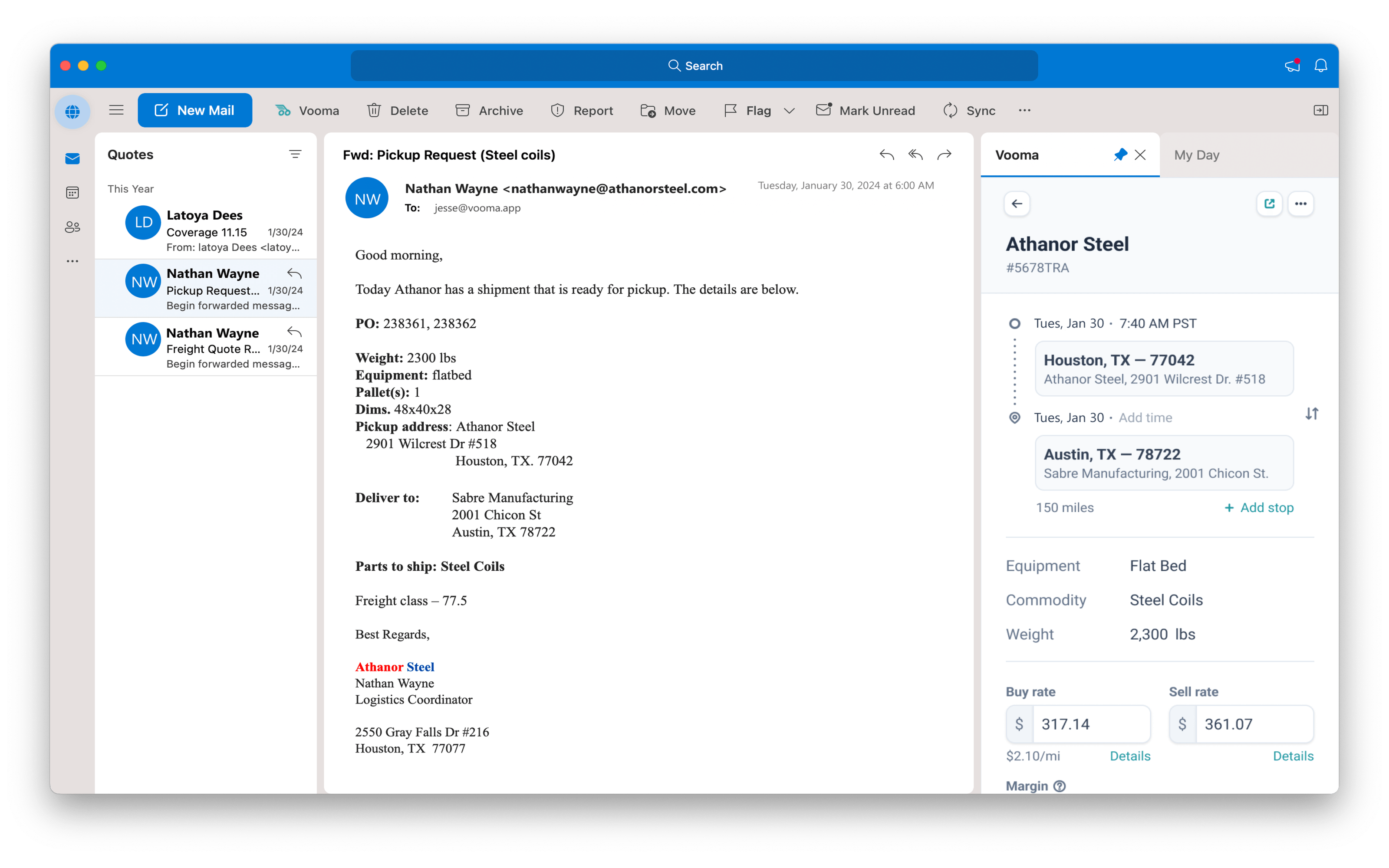Forward this email using arrow icon
Image resolution: width=1389 pixels, height=868 pixels.
944,155
